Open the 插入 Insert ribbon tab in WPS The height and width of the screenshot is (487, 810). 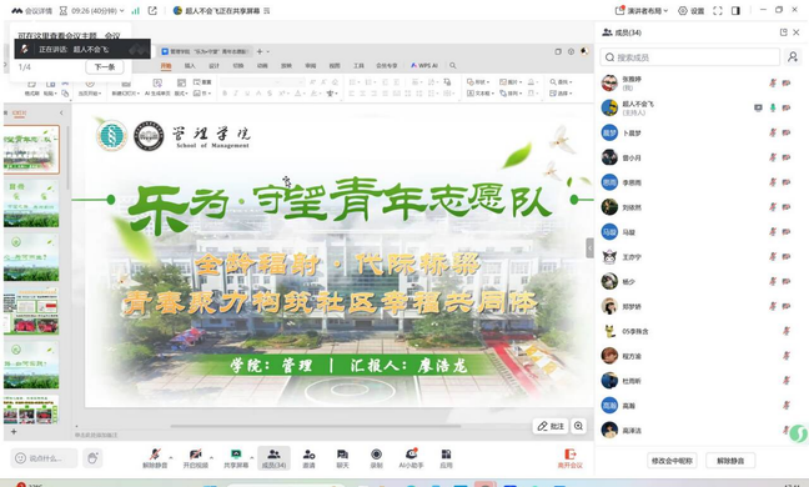pos(190,66)
